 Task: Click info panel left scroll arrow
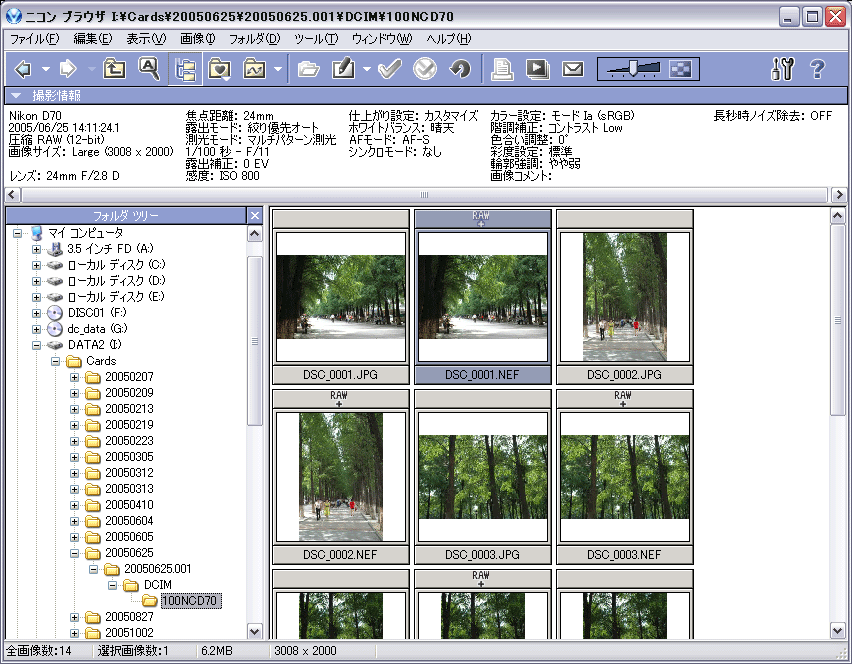[12, 195]
